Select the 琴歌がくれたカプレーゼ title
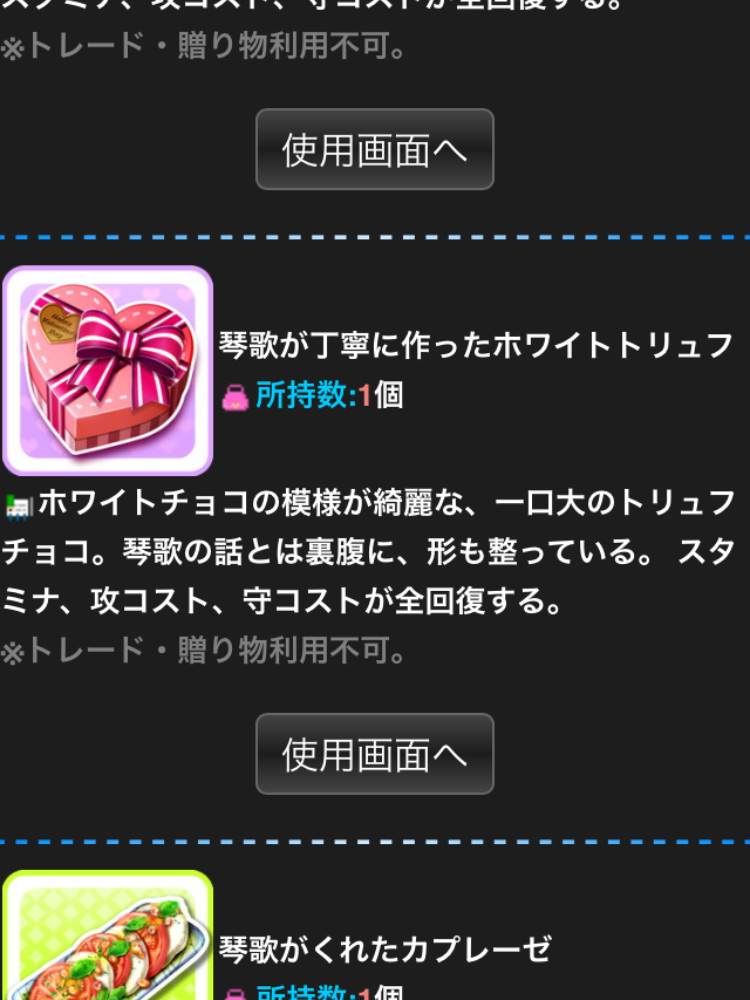Viewport: 750px width, 1000px height. pos(385,950)
